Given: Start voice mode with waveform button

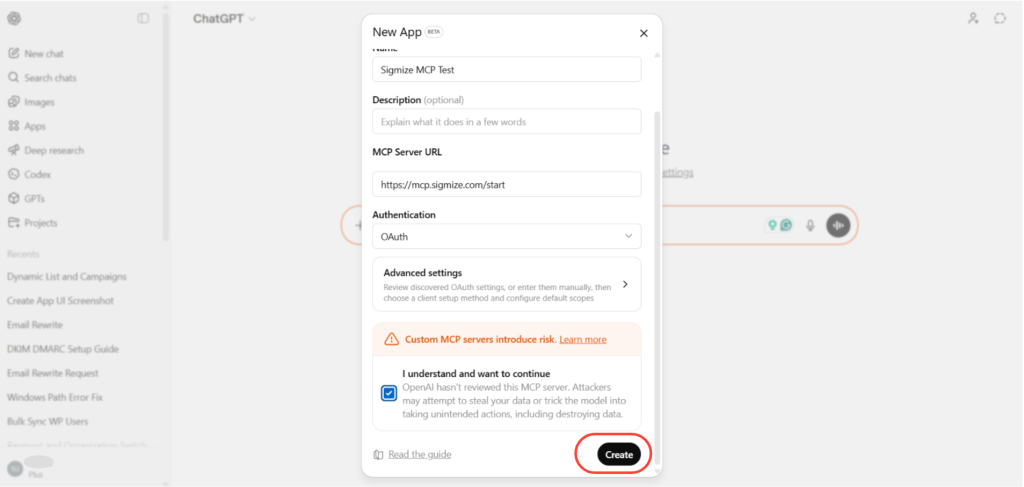Looking at the screenshot, I should 839,225.
